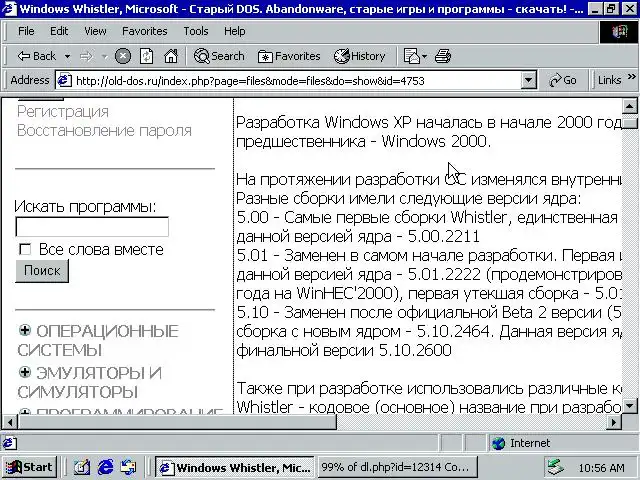The image size is (640, 480).
Task: Click the address bar URL field
Action: coord(297,81)
